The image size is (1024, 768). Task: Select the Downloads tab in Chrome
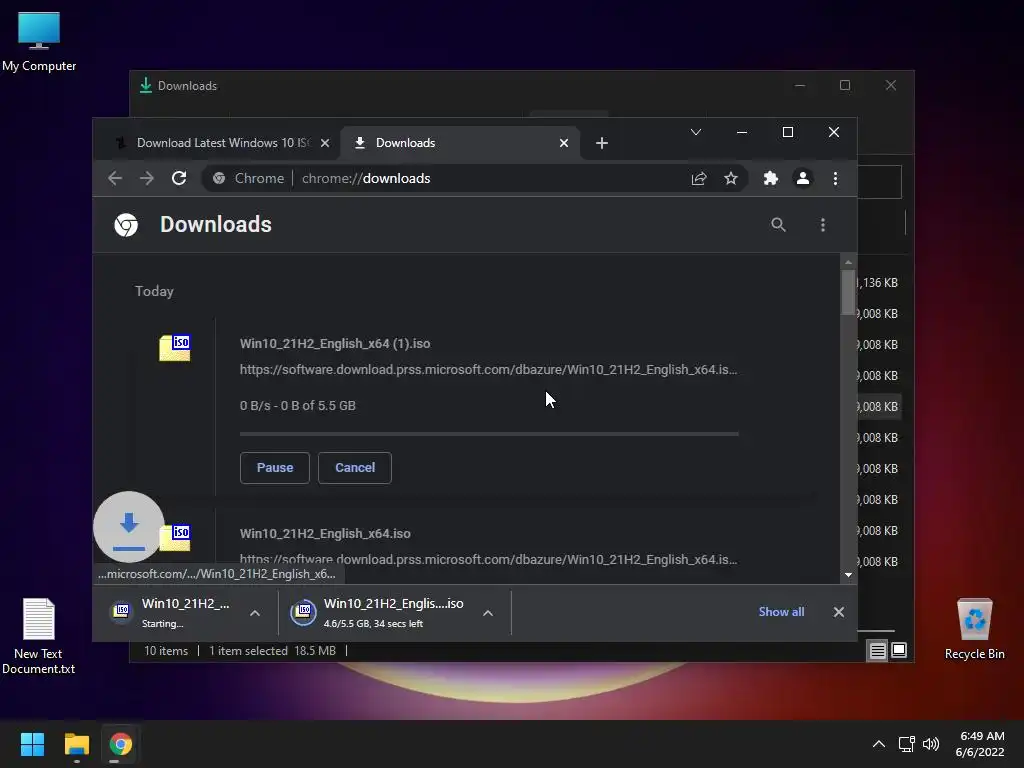click(x=460, y=143)
